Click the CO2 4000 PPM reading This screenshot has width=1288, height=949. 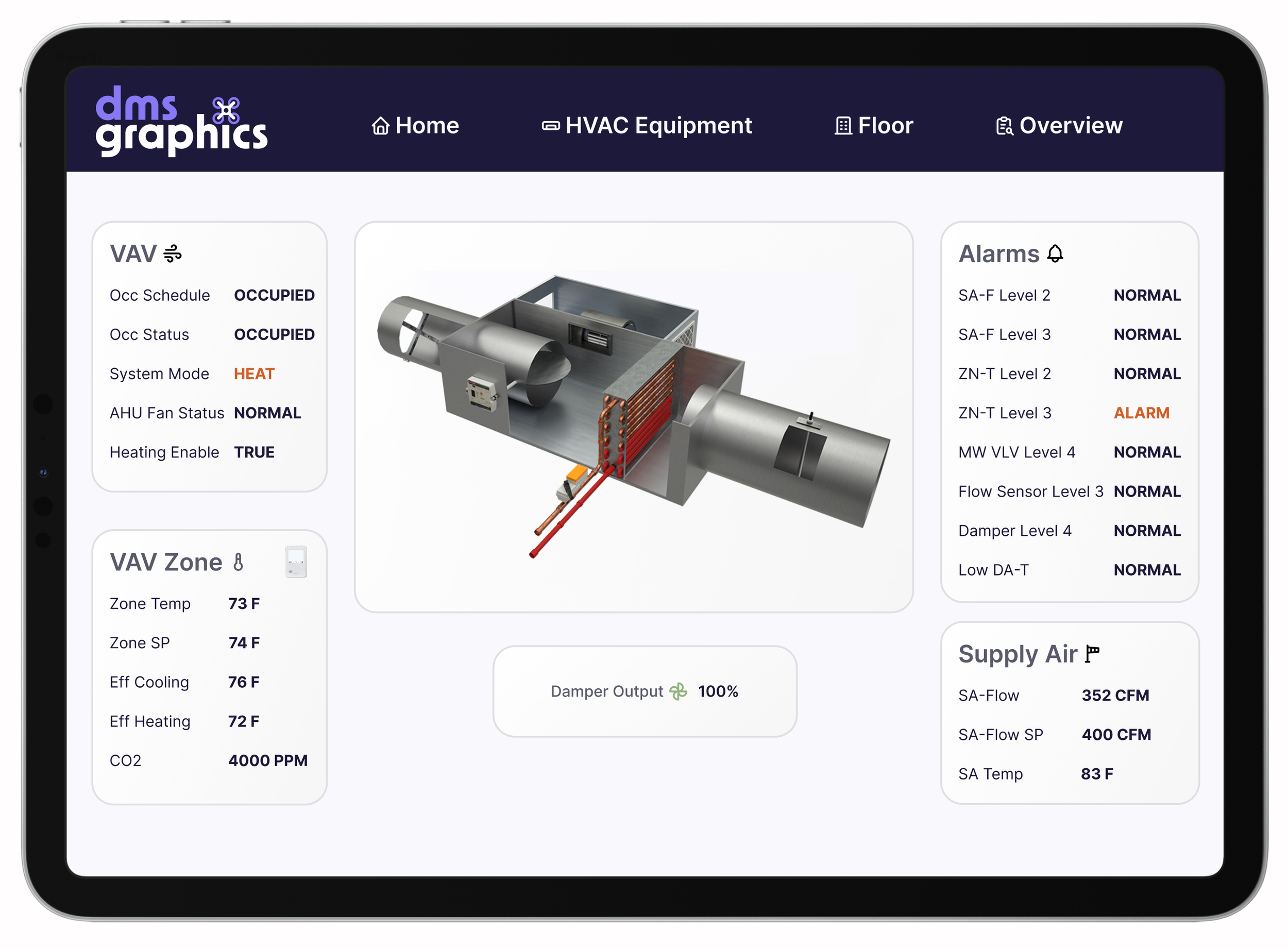coord(268,760)
